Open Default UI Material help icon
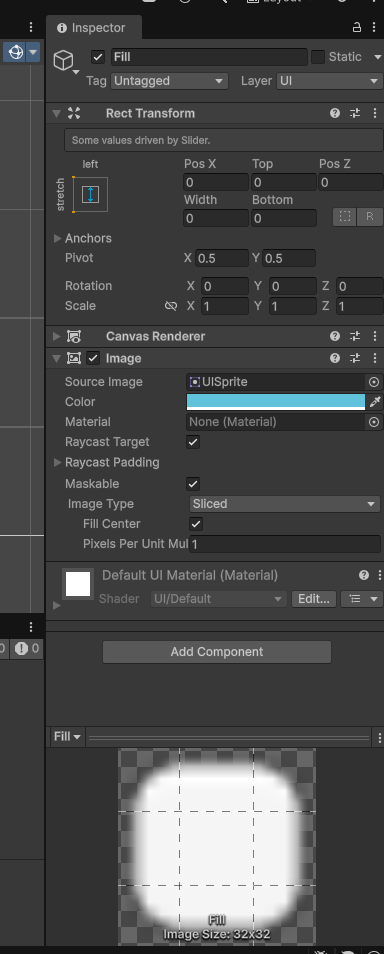The width and height of the screenshot is (384, 954). point(364,575)
